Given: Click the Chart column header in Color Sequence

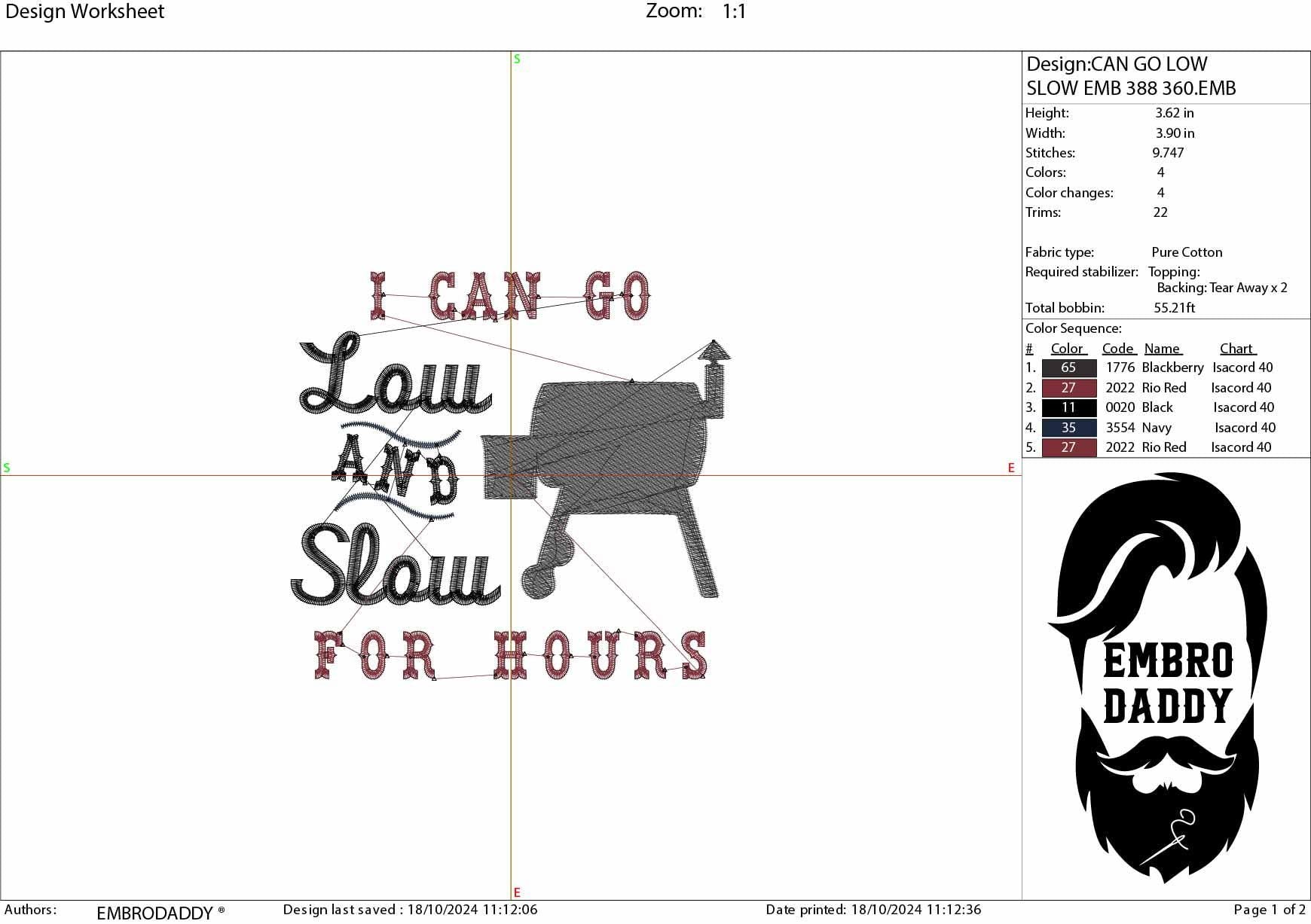Looking at the screenshot, I should (1239, 348).
